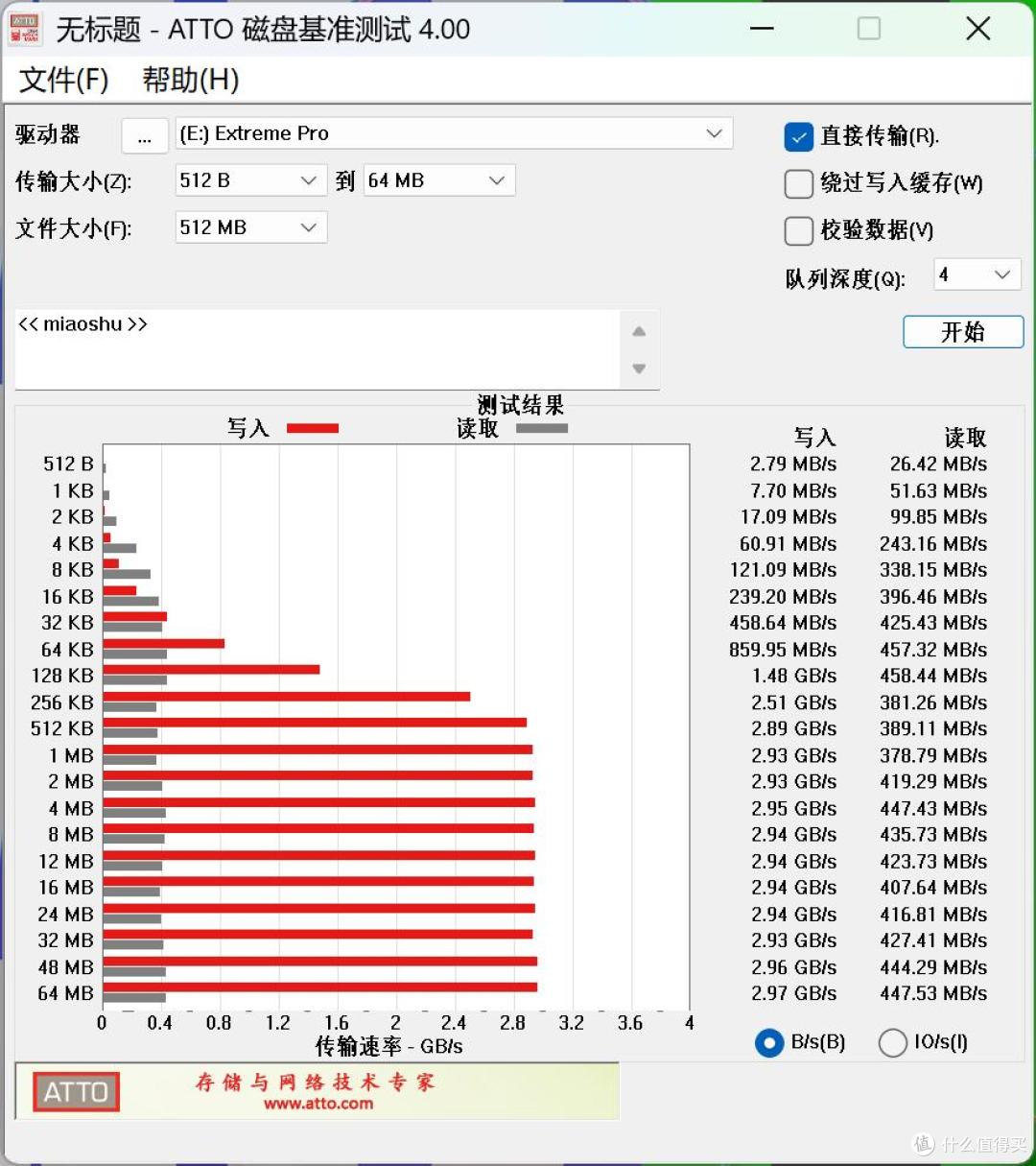Click the 458.44 MB/s read value
Screen dimensions: 1036x1166
tap(933, 676)
